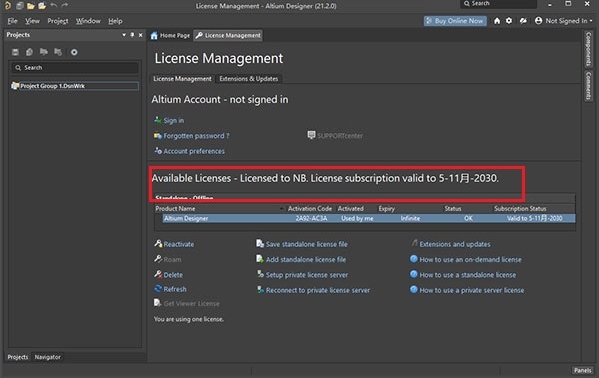Viewport: 599px width, 378px height.
Task: Click fourth icon in Projects panel toolbar
Action: [x=58, y=52]
